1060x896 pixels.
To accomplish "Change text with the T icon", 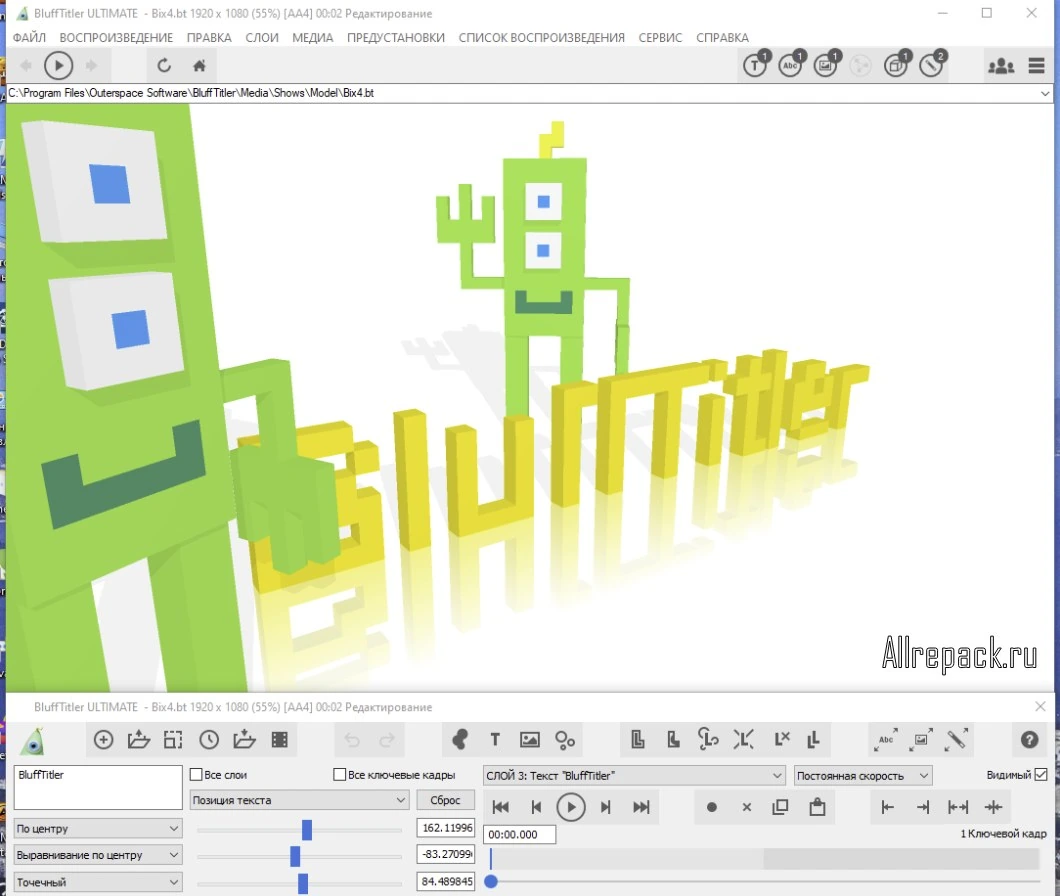I will pos(495,740).
